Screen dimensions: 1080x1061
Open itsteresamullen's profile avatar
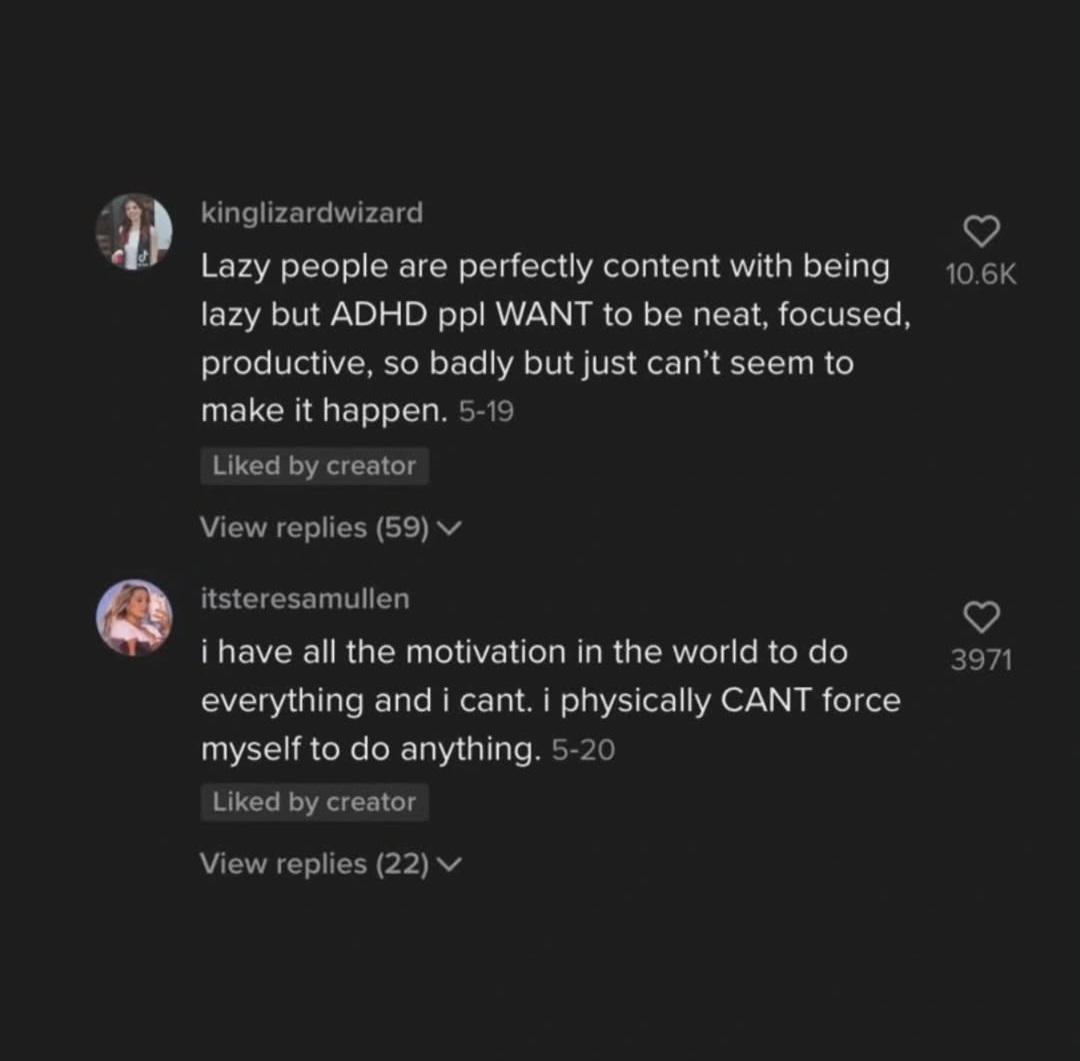point(134,617)
